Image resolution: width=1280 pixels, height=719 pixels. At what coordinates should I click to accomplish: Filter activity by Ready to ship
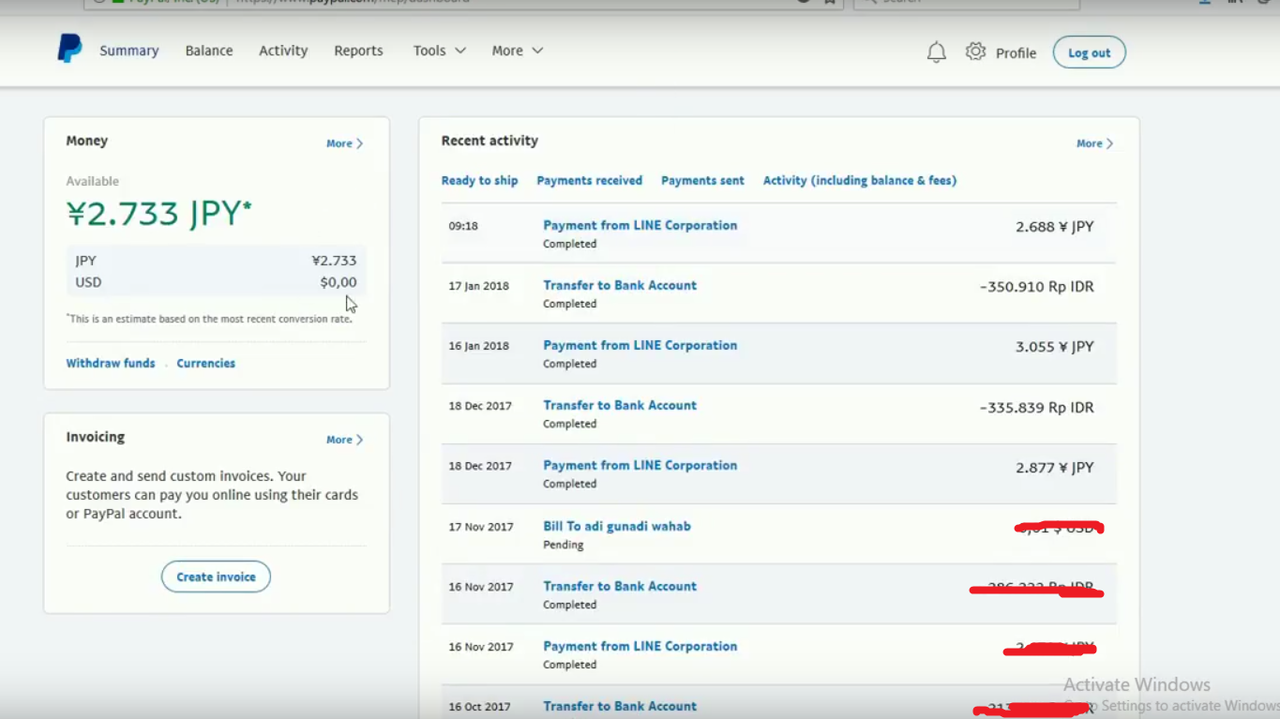tap(479, 181)
